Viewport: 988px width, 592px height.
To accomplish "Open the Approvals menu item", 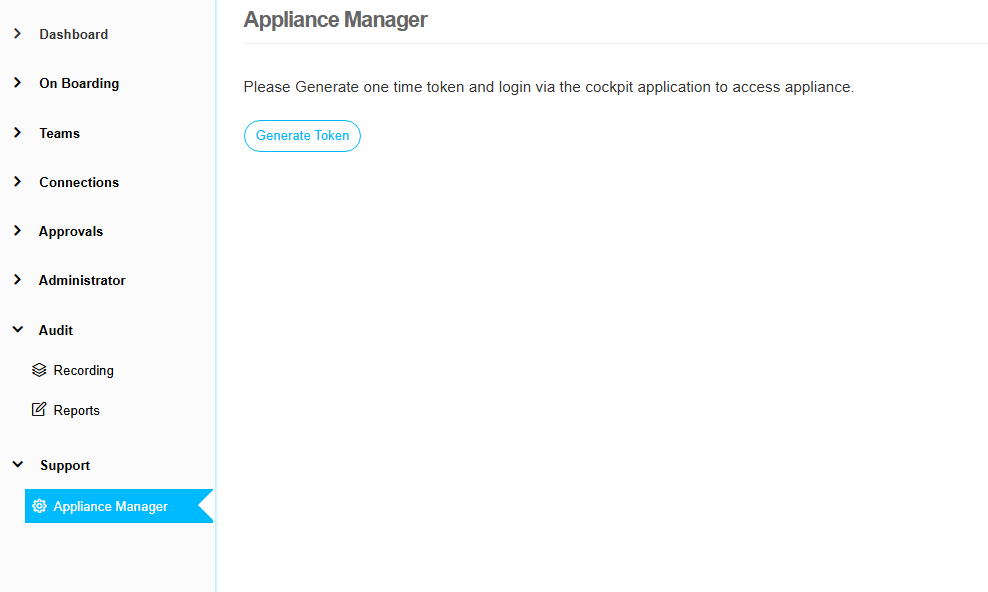I will pyautogui.click(x=71, y=231).
